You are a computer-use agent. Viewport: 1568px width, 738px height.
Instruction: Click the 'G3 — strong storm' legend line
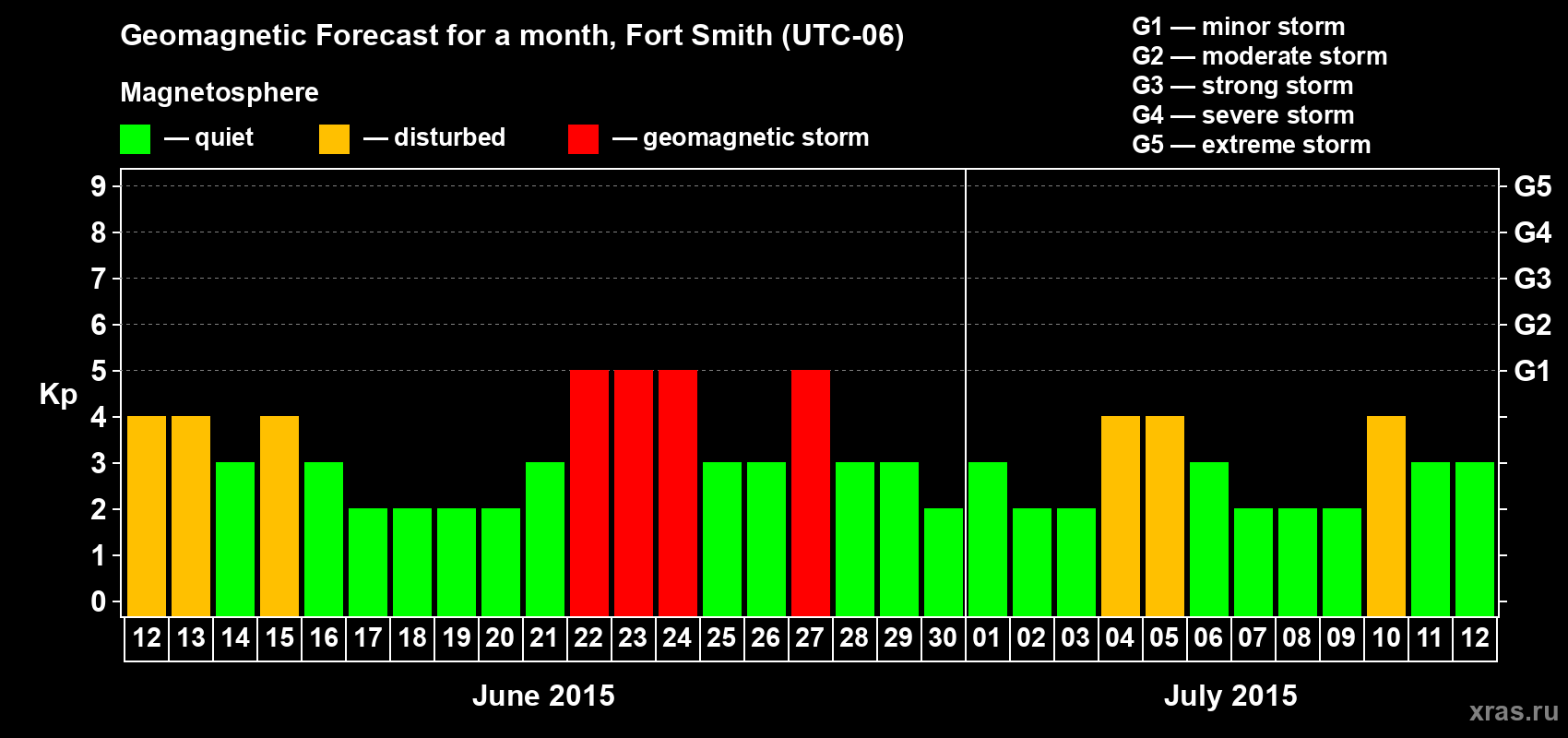[x=1242, y=86]
